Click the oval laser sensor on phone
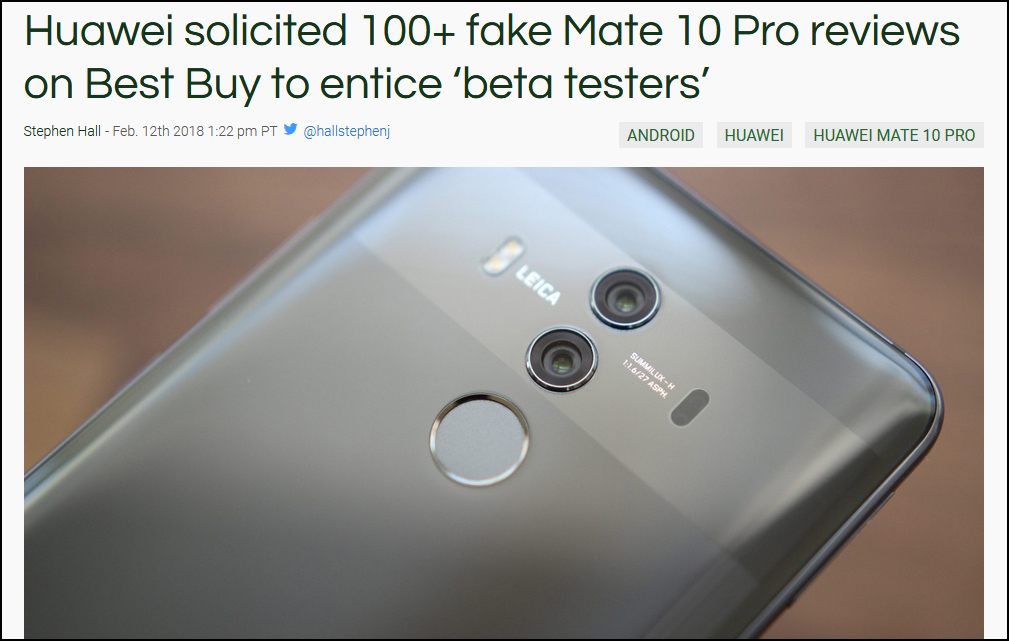Viewport: 1009px width, 641px height. (690, 407)
